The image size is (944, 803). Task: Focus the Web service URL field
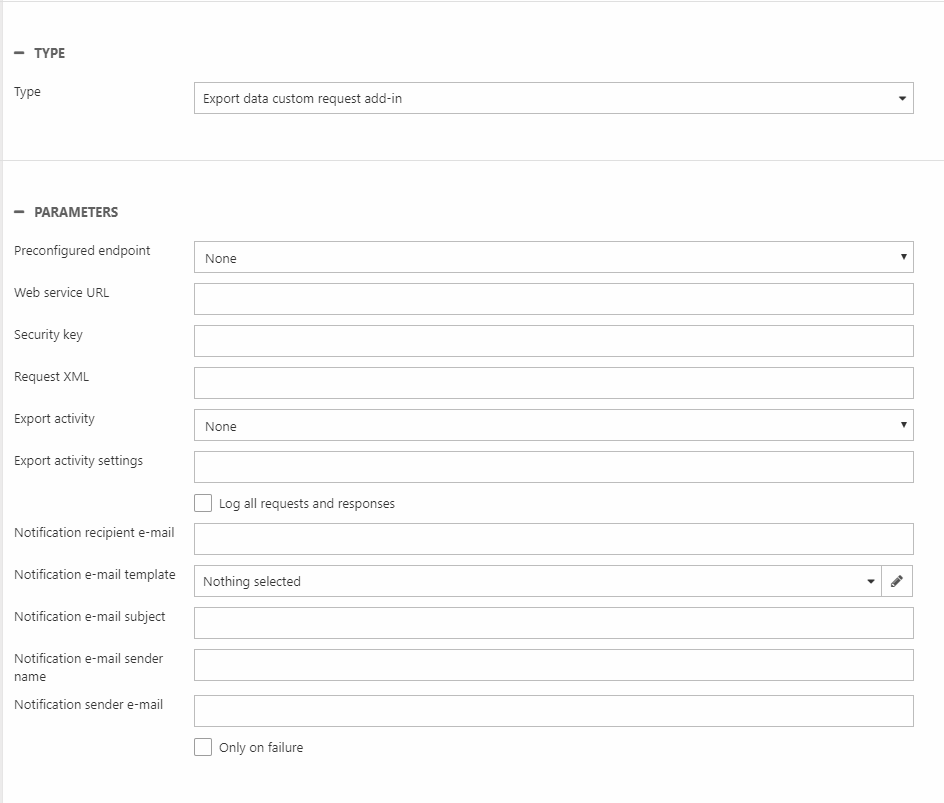553,299
